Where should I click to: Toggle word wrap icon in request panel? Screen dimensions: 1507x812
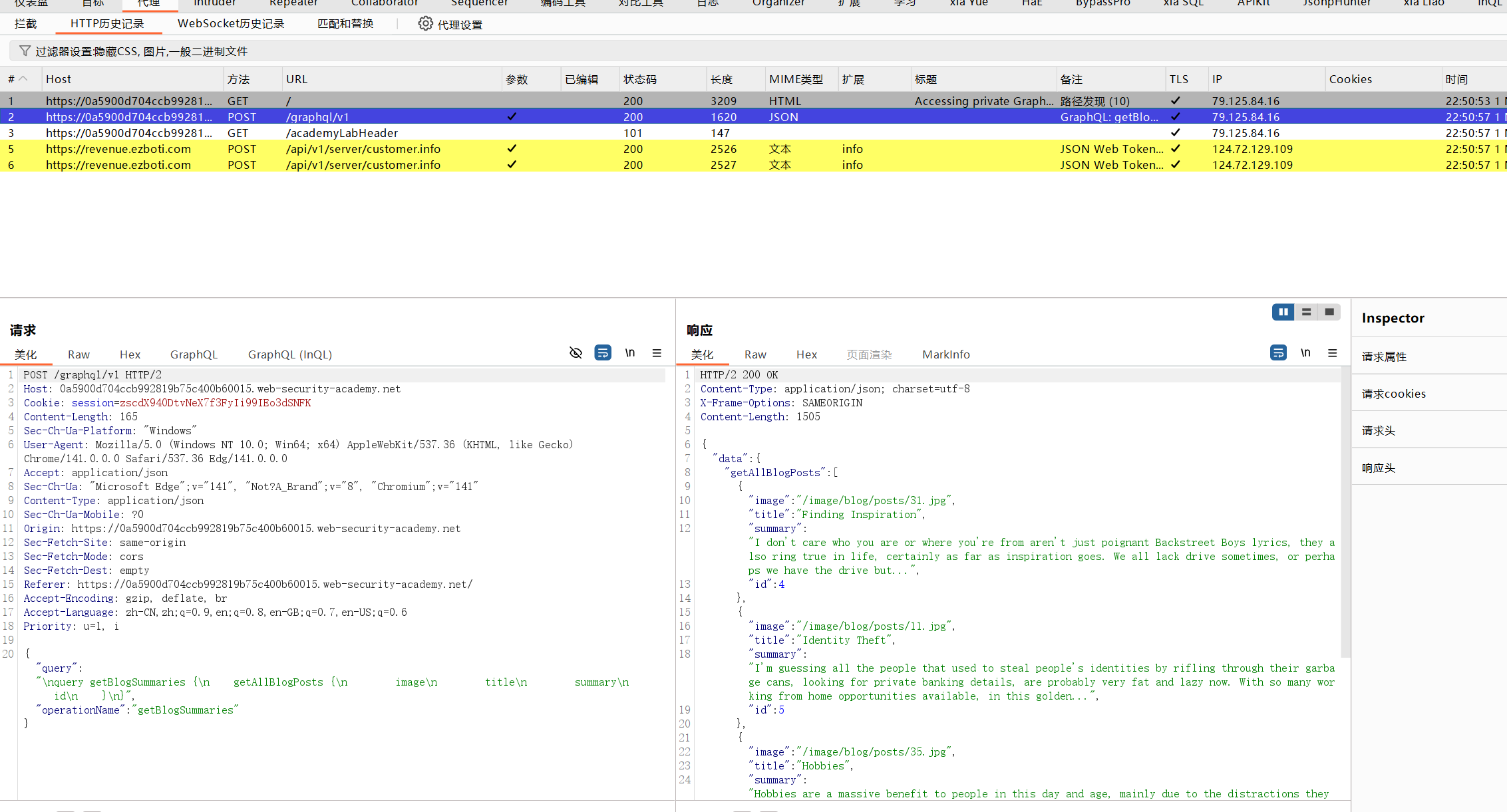[603, 353]
